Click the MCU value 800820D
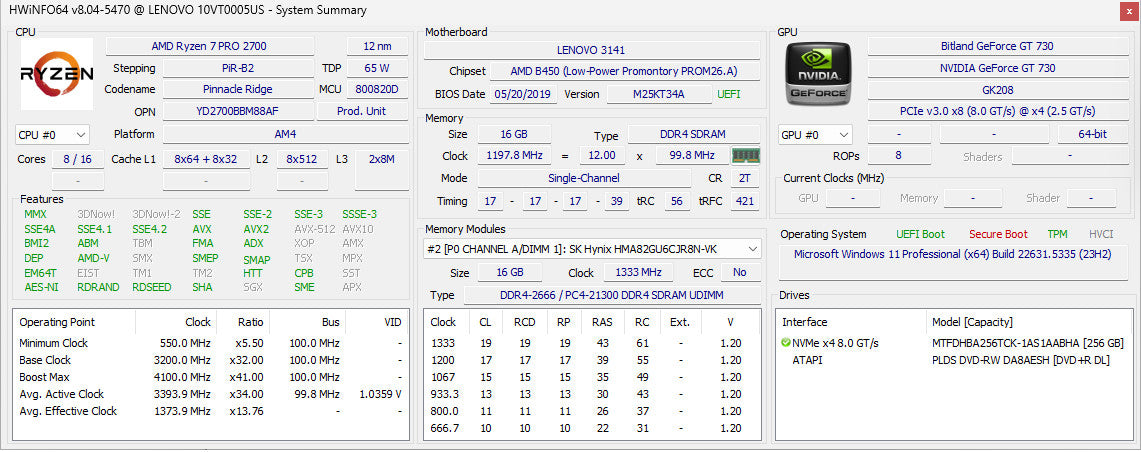This screenshot has height=452, width=1141. (x=378, y=89)
